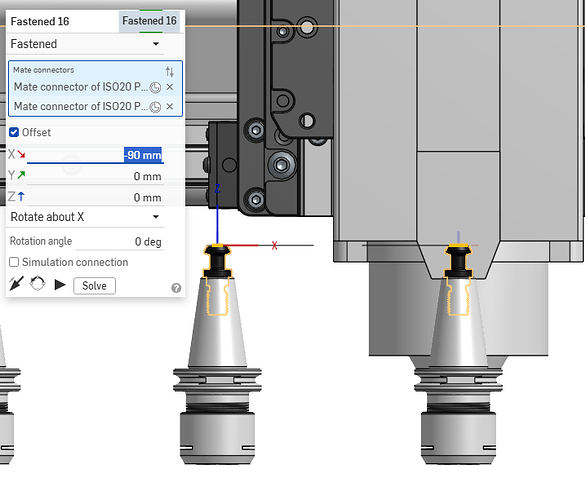Click the clock icon on the second mate connector
The height and width of the screenshot is (500, 585).
pyautogui.click(x=155, y=107)
